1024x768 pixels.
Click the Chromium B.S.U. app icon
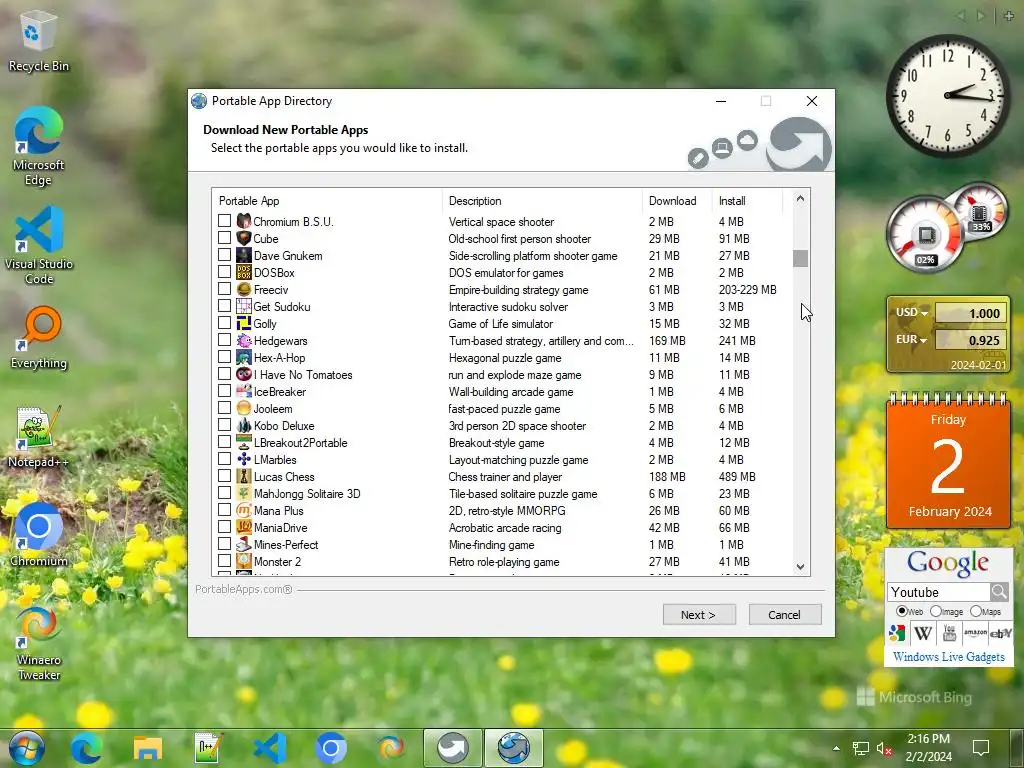click(x=244, y=221)
